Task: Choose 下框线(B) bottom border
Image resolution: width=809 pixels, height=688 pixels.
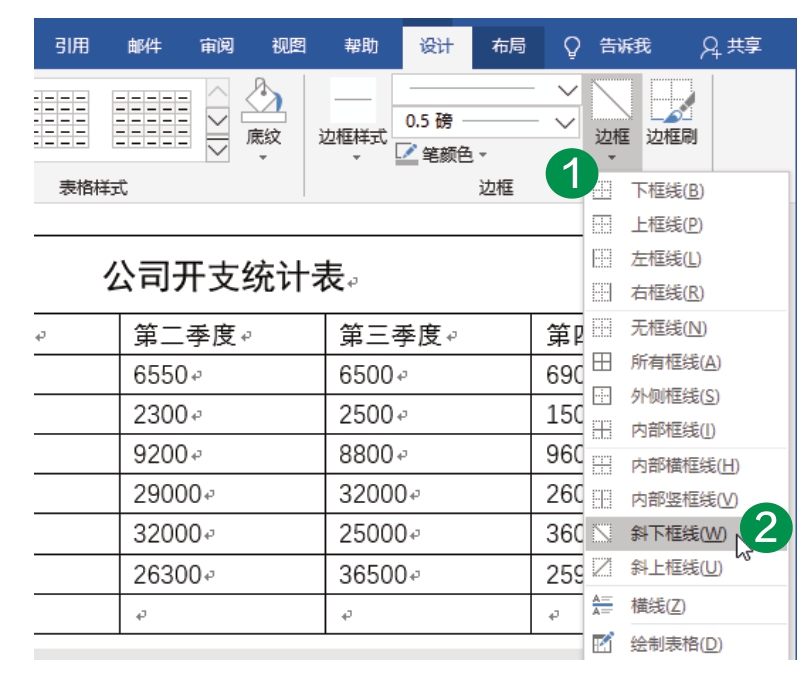Action: 686,190
